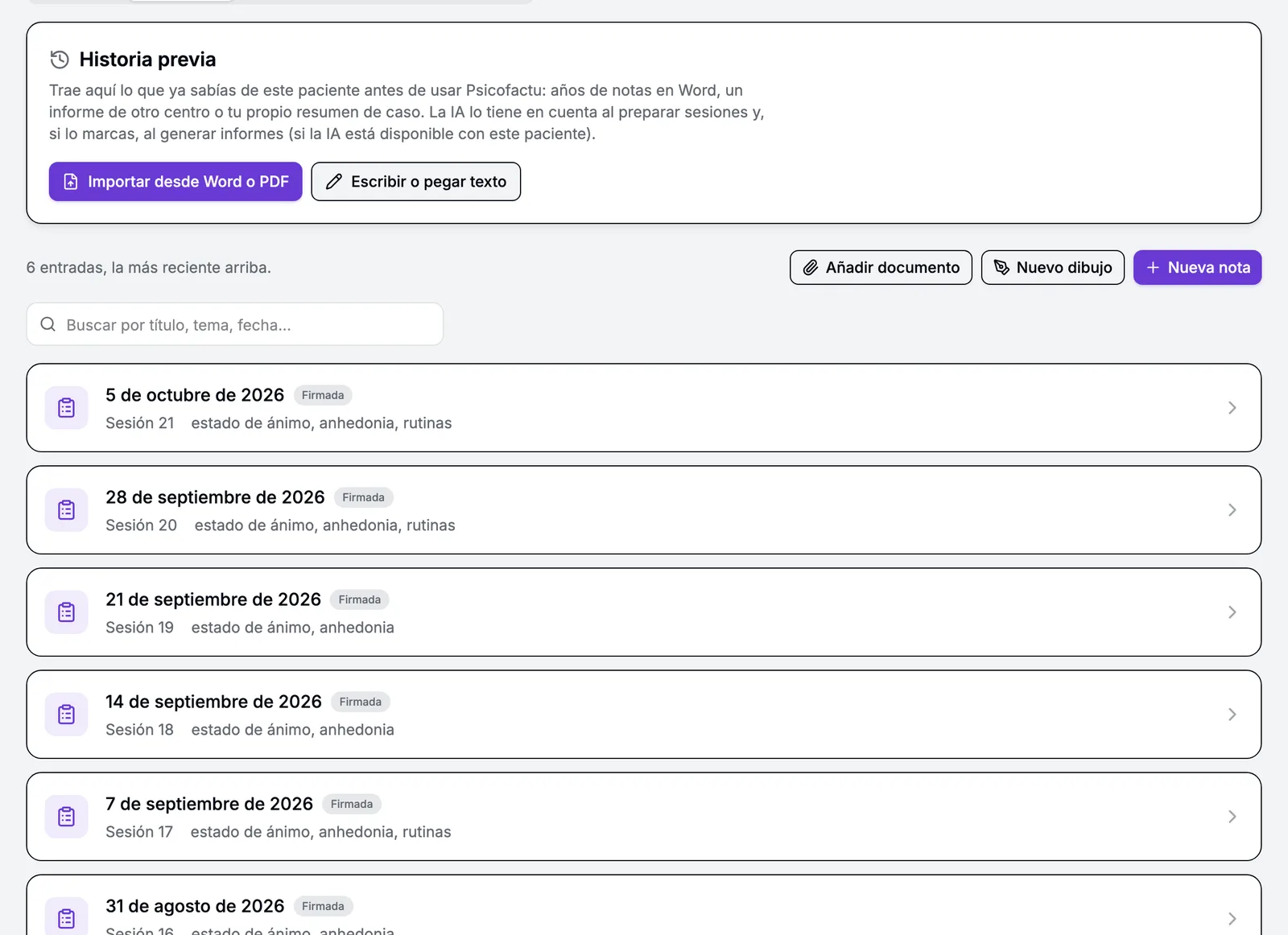Click the Historia previa heading
Image resolution: width=1288 pixels, height=935 pixels.
[x=147, y=60]
